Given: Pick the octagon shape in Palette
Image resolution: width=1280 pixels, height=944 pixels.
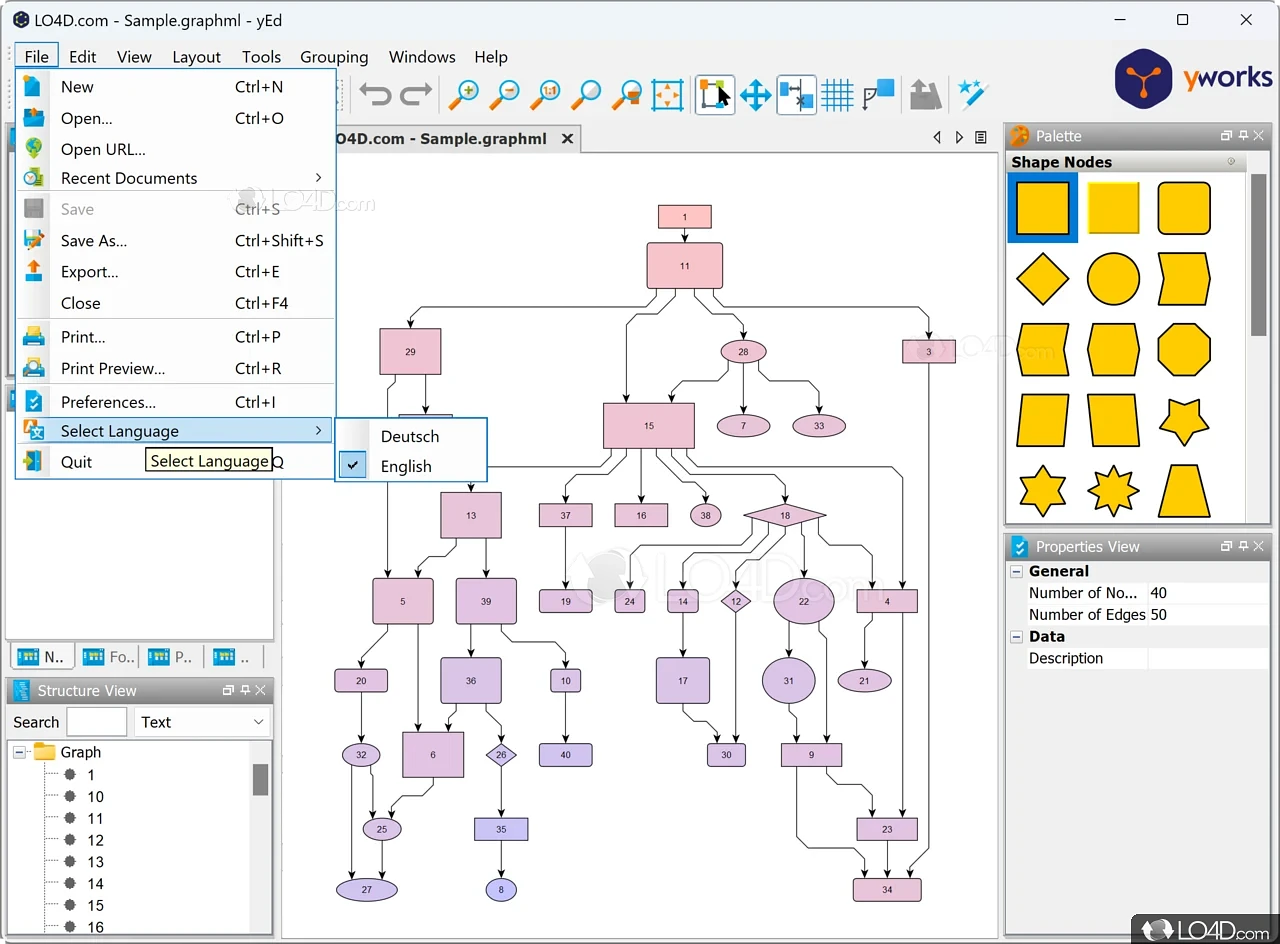Looking at the screenshot, I should pos(1184,349).
